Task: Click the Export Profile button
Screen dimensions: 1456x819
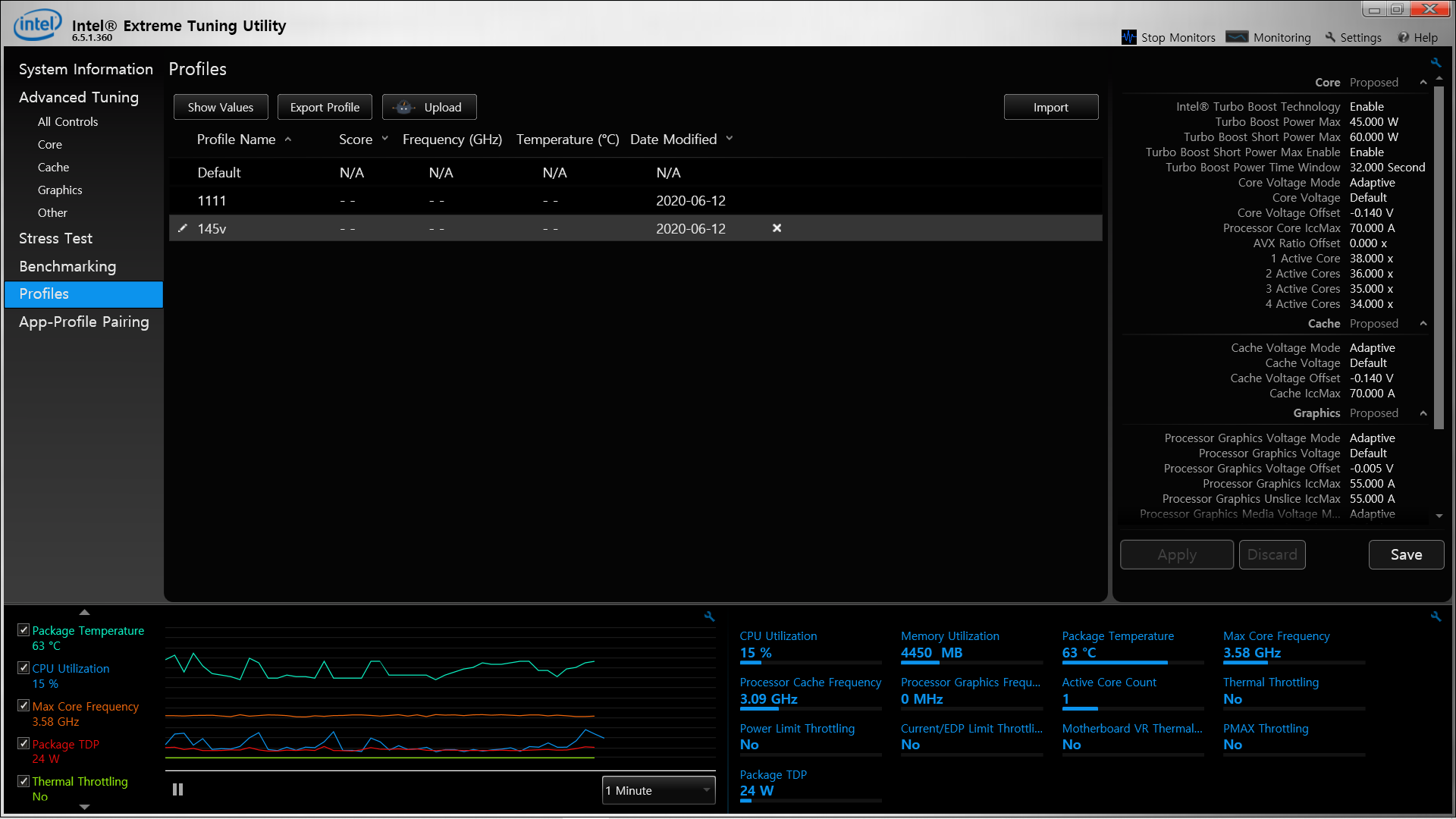Action: tap(325, 107)
